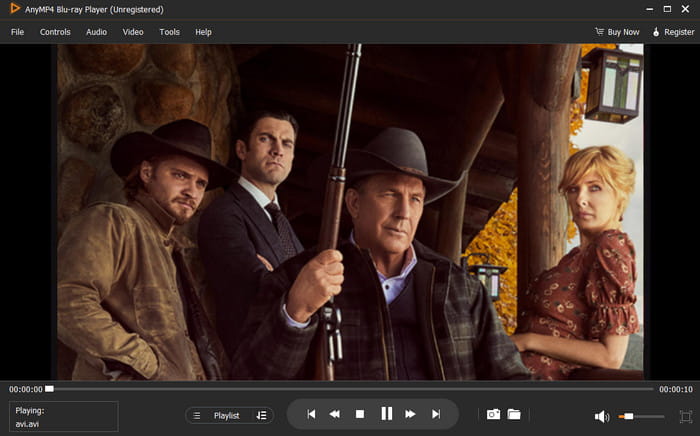This screenshot has width=700, height=436.
Task: Open the Help menu
Action: [203, 32]
